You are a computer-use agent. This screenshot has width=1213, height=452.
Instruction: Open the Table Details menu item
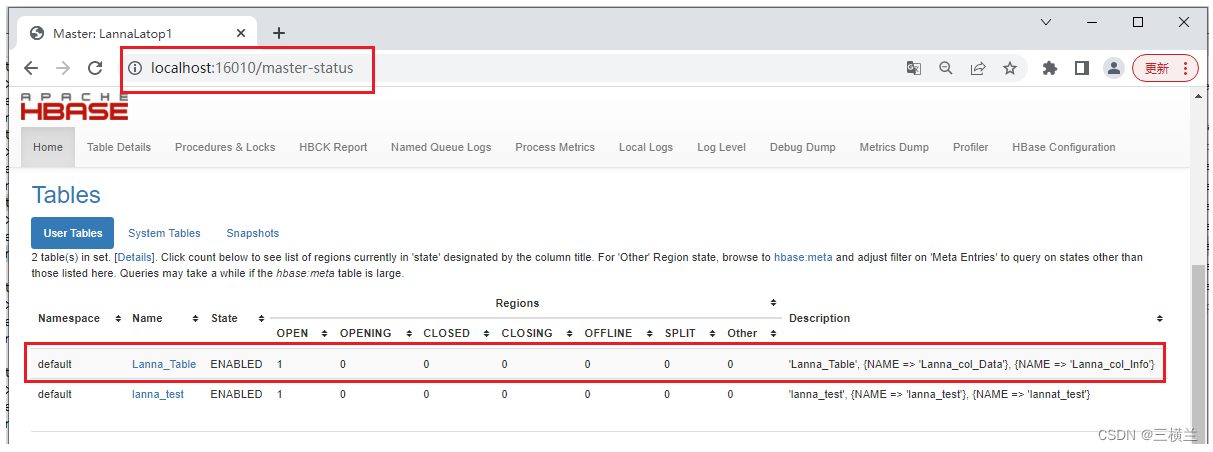[119, 147]
